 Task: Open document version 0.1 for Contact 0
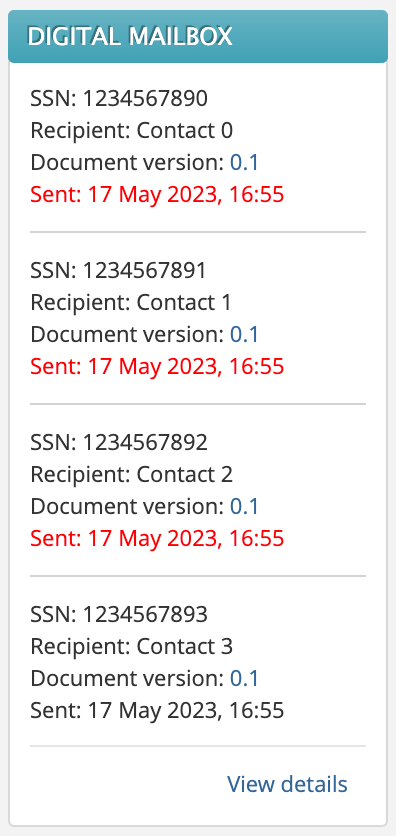(244, 163)
